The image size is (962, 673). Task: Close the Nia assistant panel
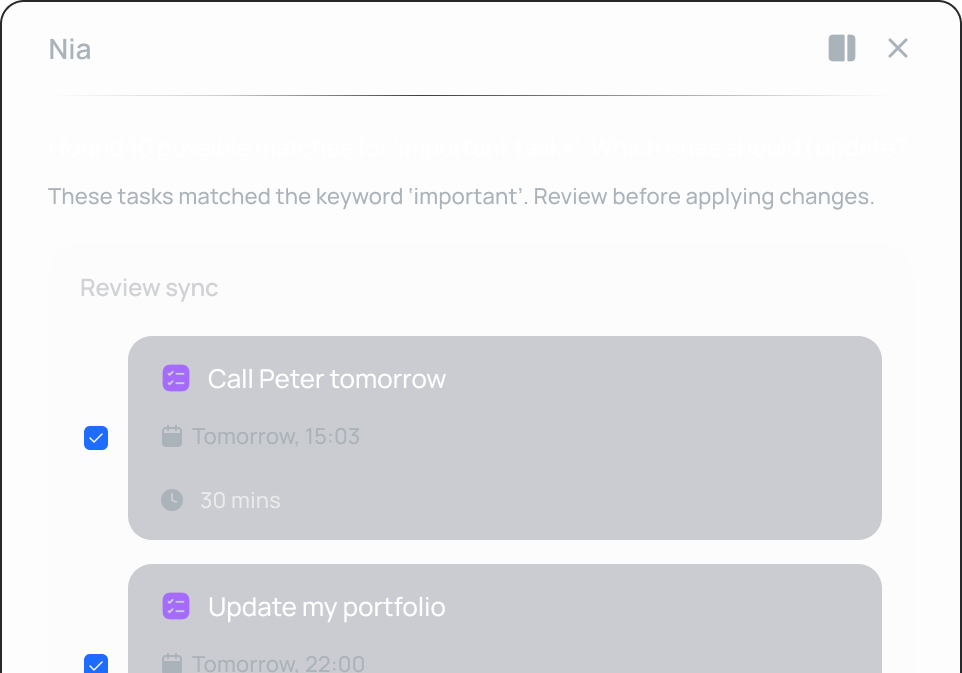click(898, 48)
